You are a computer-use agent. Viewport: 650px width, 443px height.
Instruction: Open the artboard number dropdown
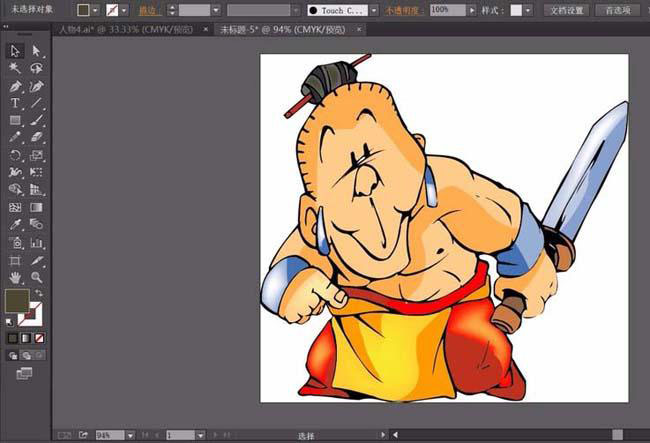tap(201, 435)
